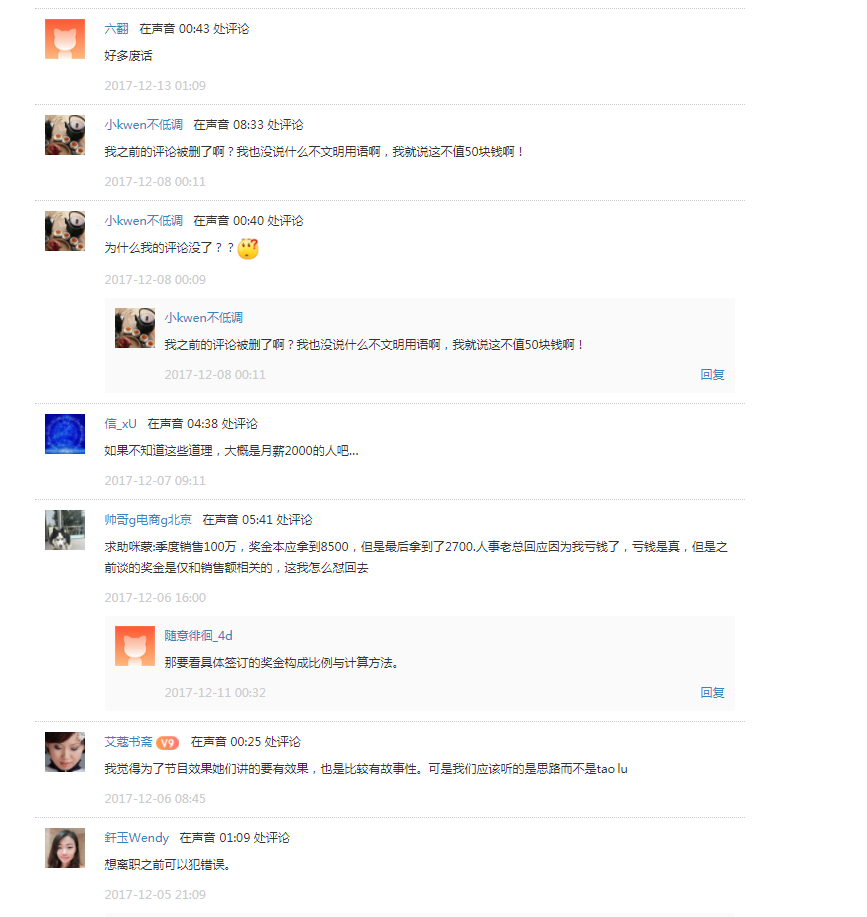Open 信_xU's username link
The width and height of the screenshot is (867, 917).
120,423
